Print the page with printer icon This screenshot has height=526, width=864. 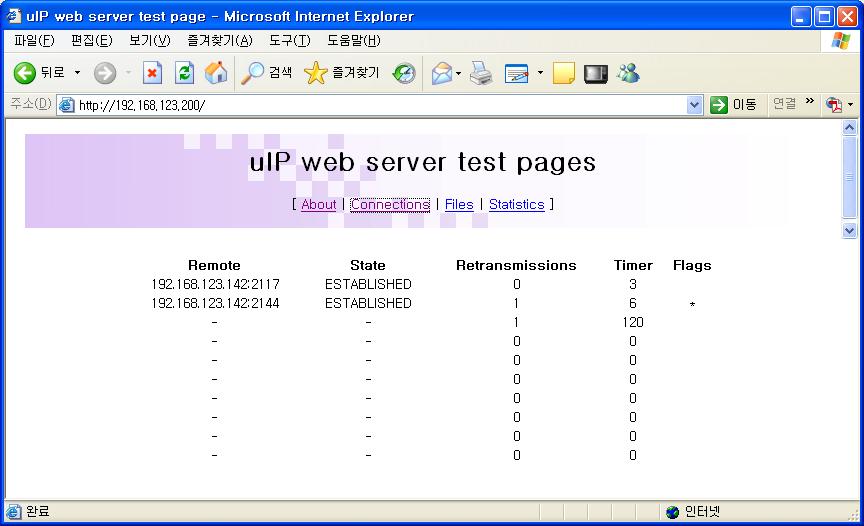(481, 73)
